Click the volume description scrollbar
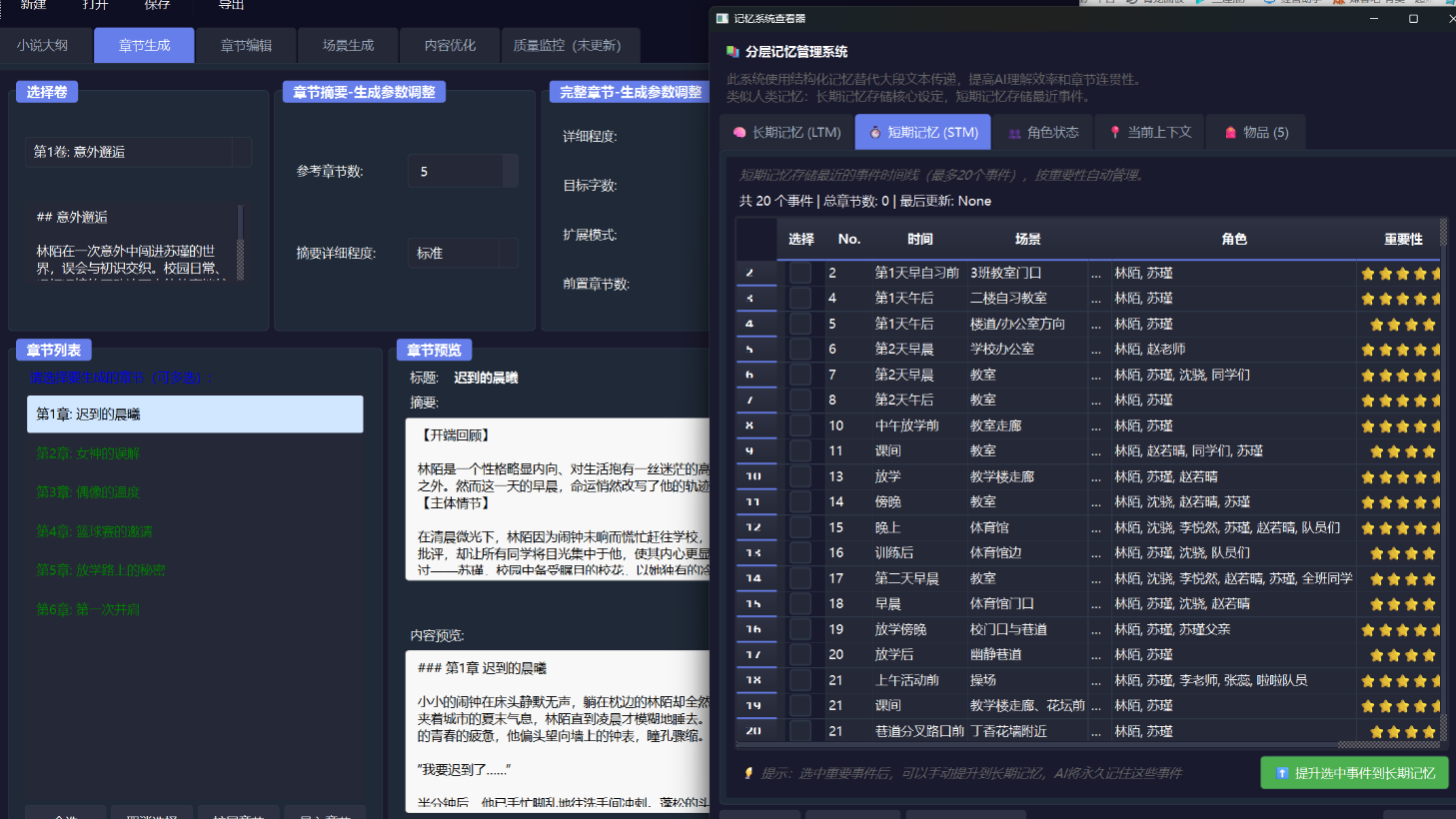This screenshot has height=819, width=1456. coord(240,243)
